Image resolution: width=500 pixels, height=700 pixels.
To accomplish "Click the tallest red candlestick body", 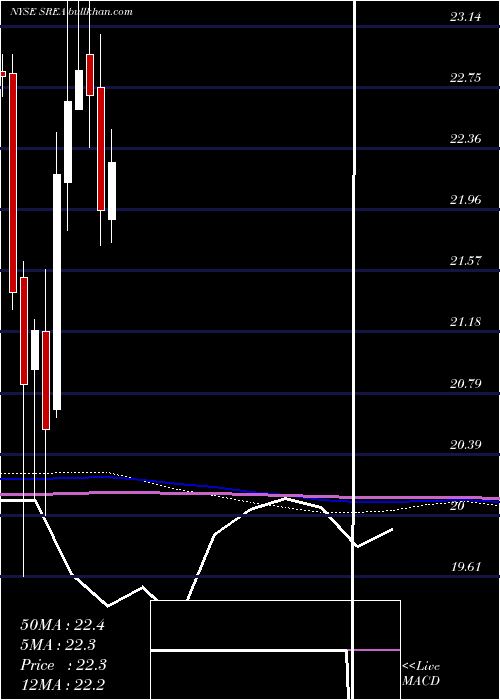I will (13, 183).
